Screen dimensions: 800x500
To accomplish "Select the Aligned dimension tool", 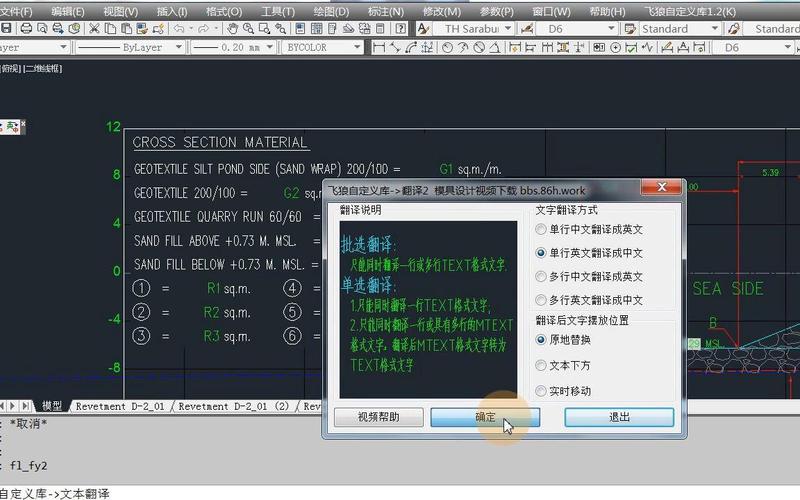I will coord(395,47).
